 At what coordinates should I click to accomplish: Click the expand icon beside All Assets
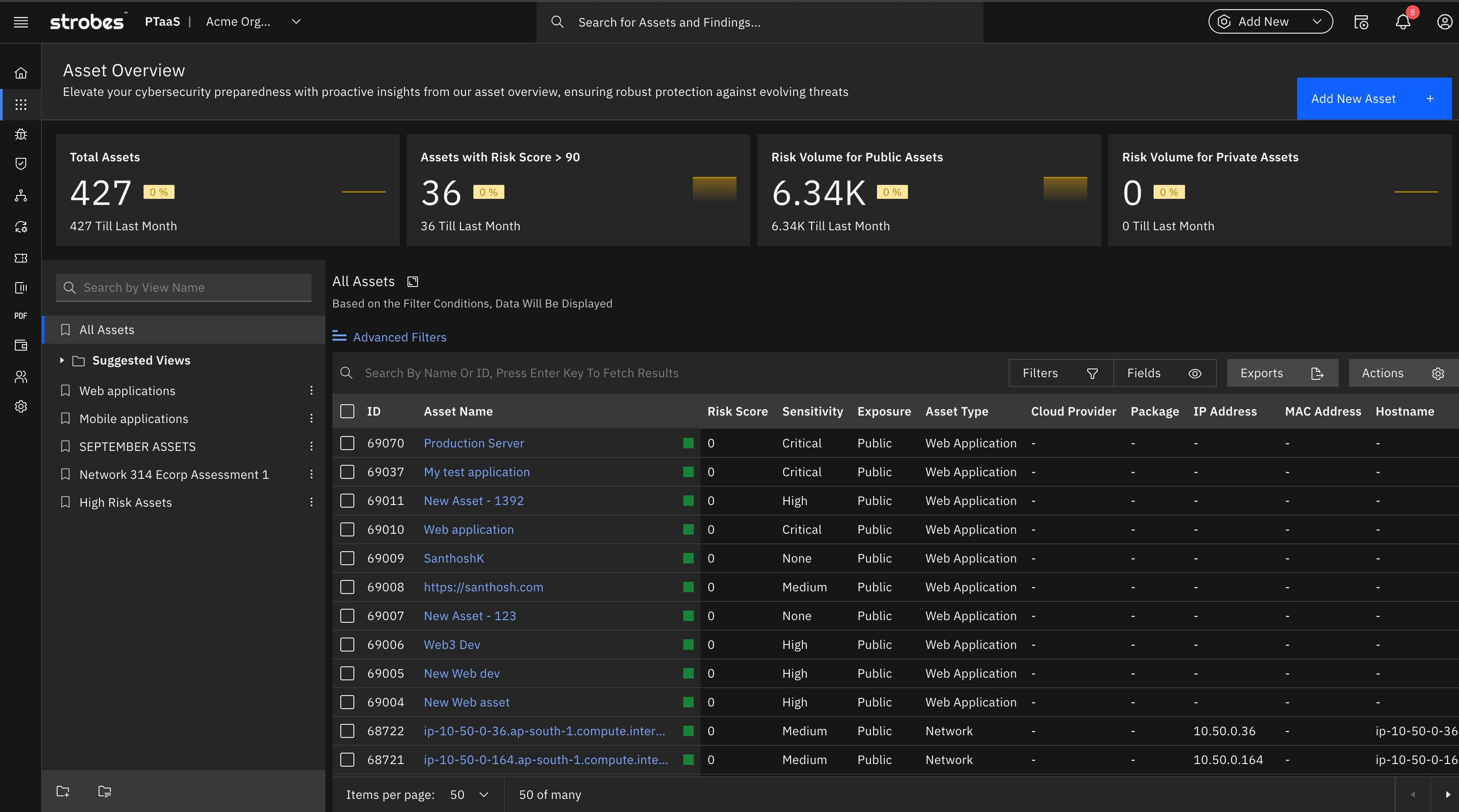coord(413,281)
